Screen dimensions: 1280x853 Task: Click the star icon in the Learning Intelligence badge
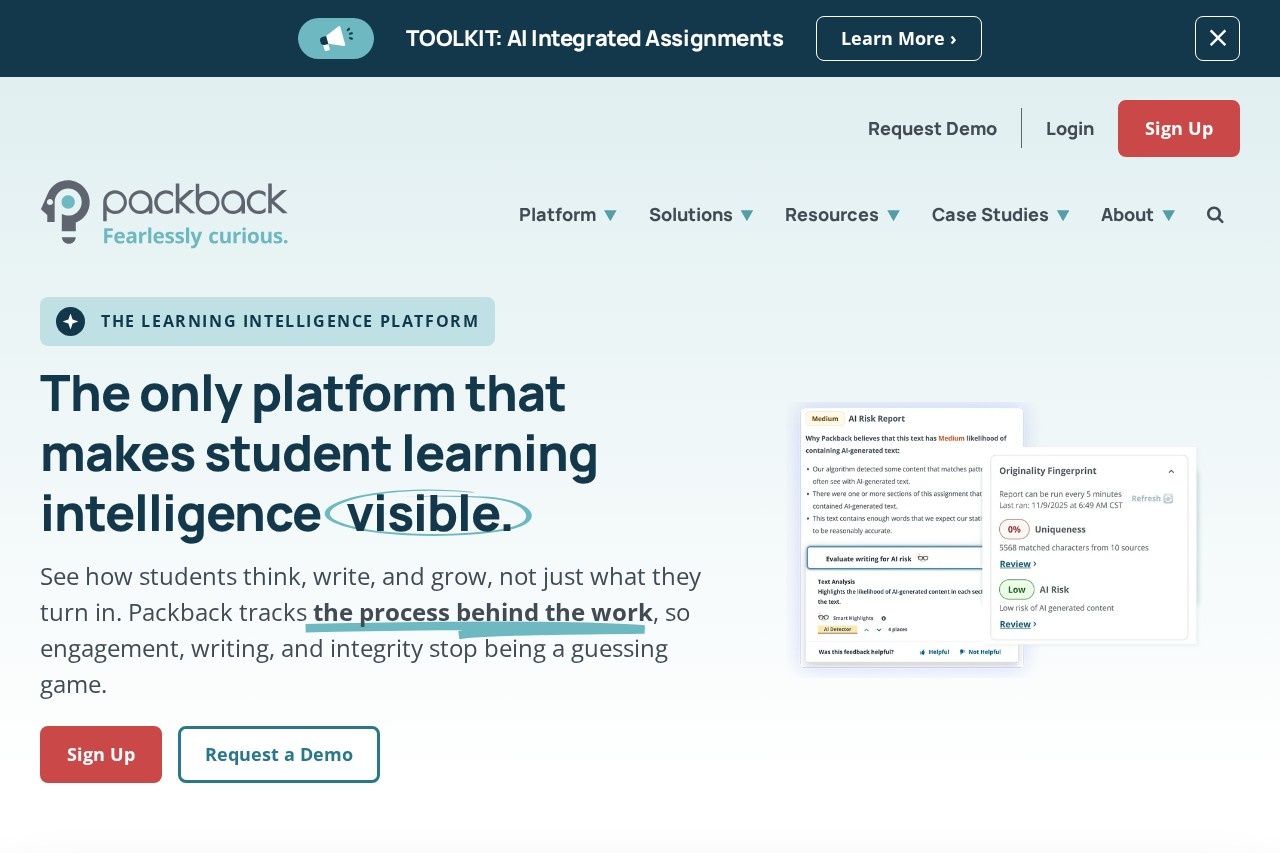[70, 321]
